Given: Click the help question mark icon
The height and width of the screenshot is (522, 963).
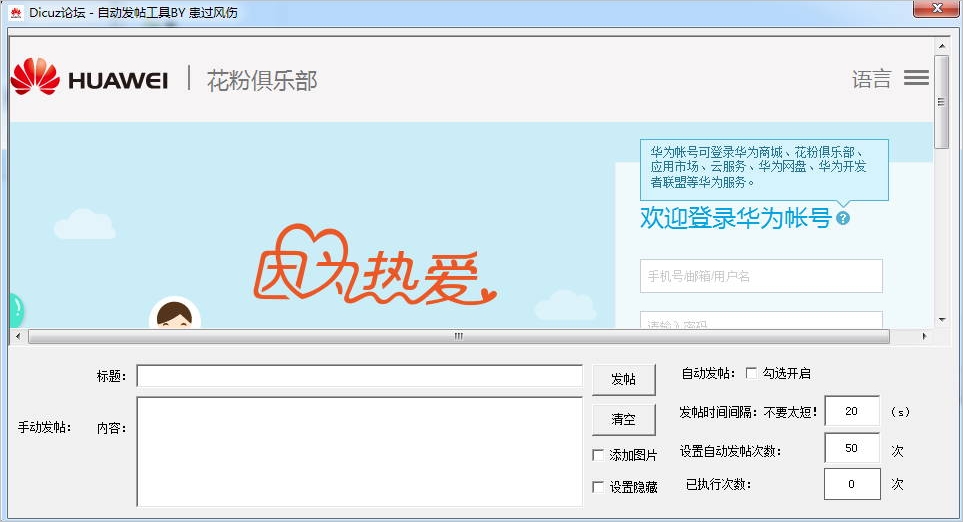Looking at the screenshot, I should (x=843, y=218).
